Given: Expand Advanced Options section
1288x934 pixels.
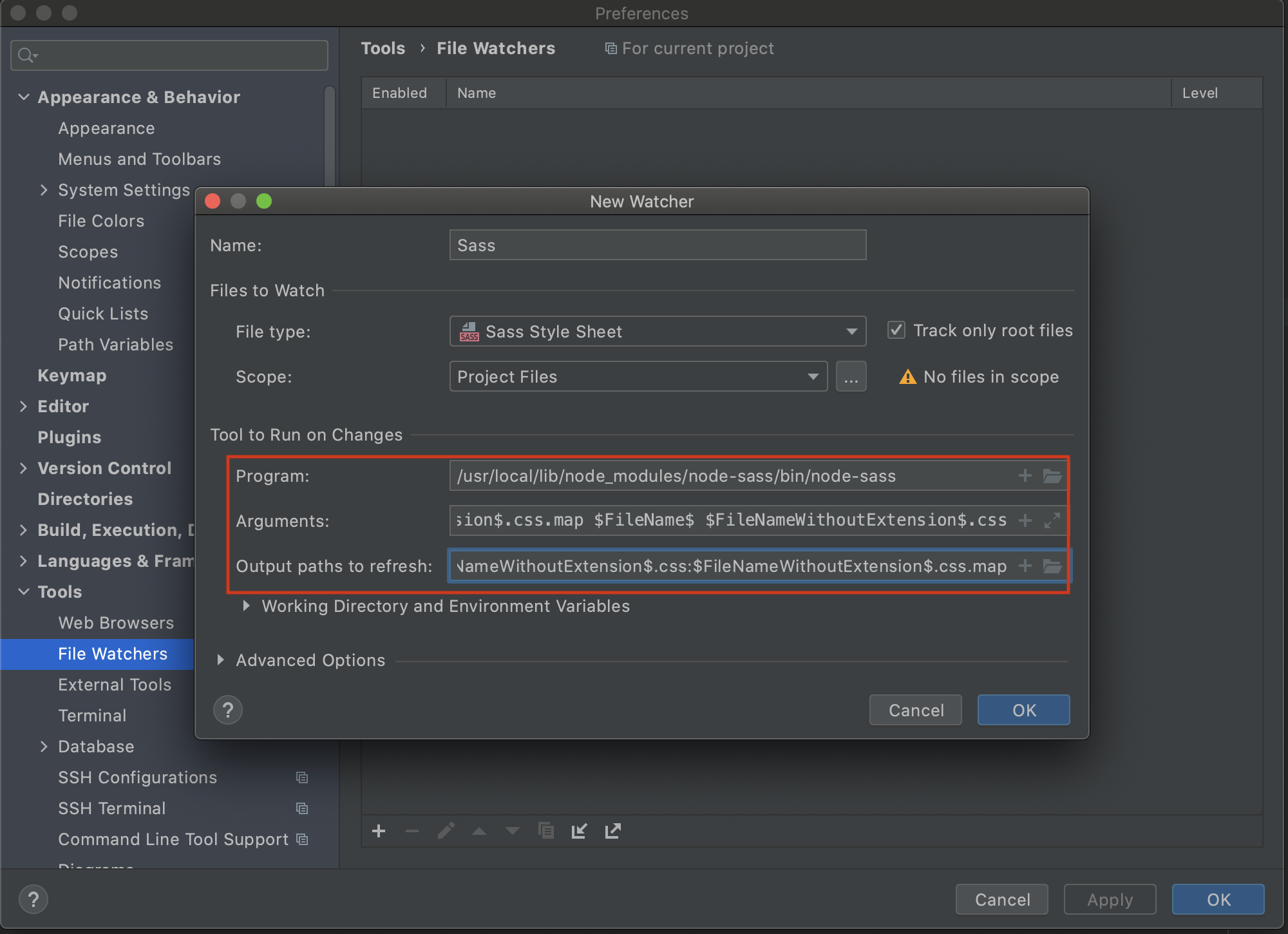Looking at the screenshot, I should click(221, 660).
